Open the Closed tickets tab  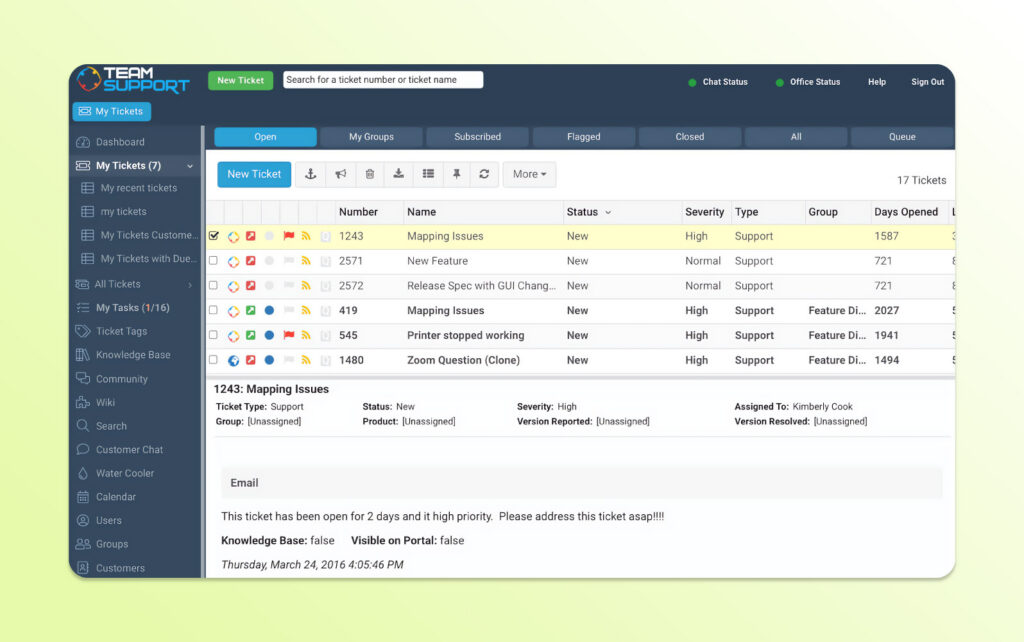689,137
